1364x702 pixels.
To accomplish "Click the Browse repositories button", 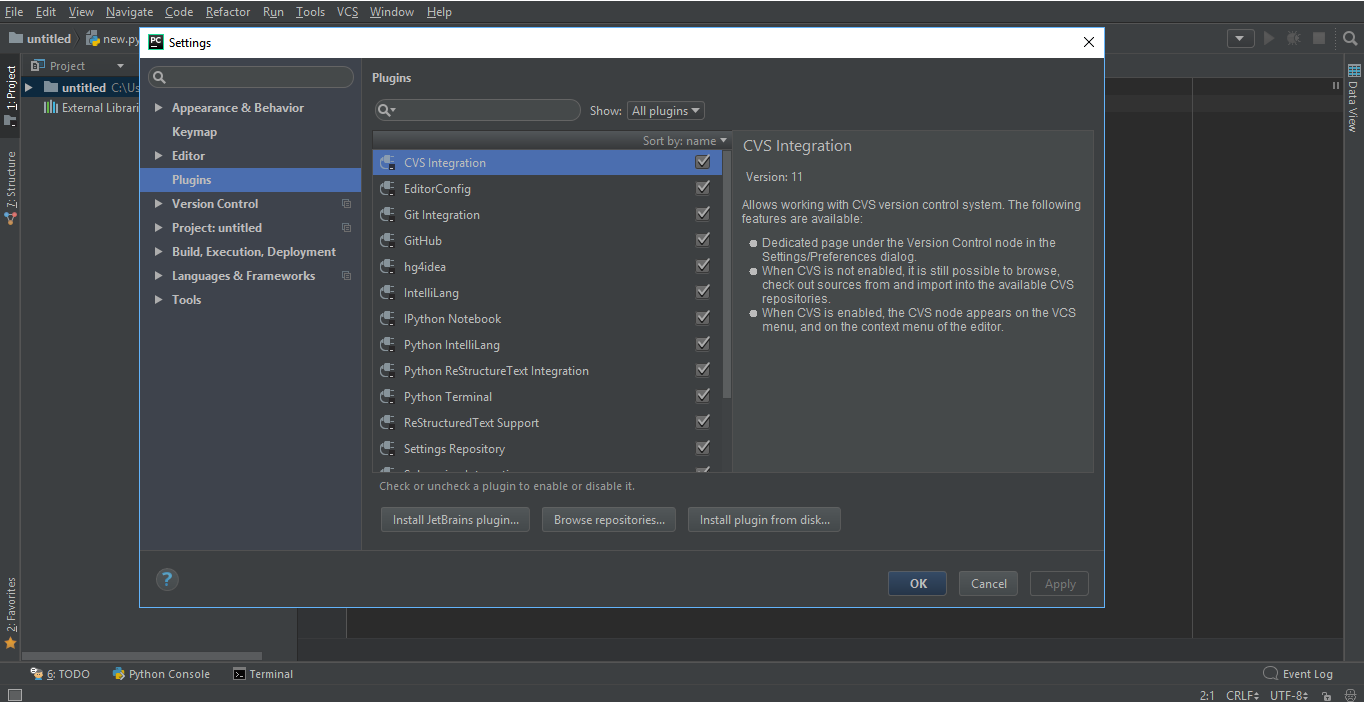I will point(608,519).
